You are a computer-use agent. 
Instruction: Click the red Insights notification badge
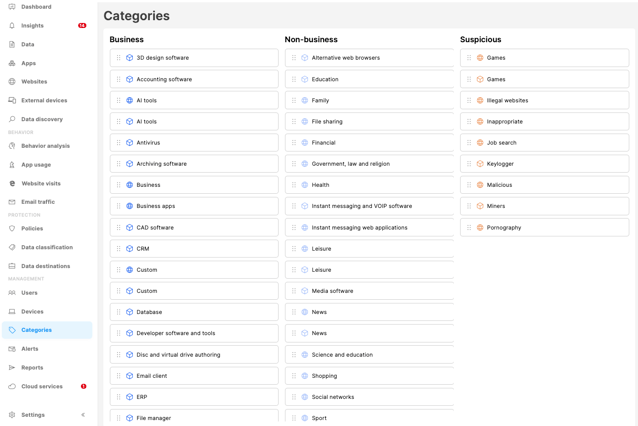[x=82, y=26]
